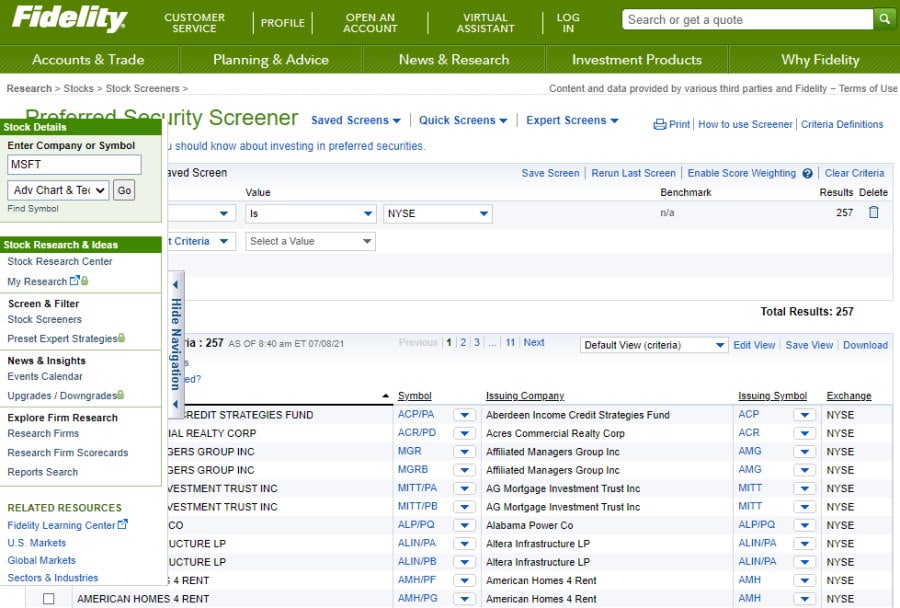Open issuer menu arrow in ALIN/PB row
This screenshot has height=608, width=900.
[804, 561]
